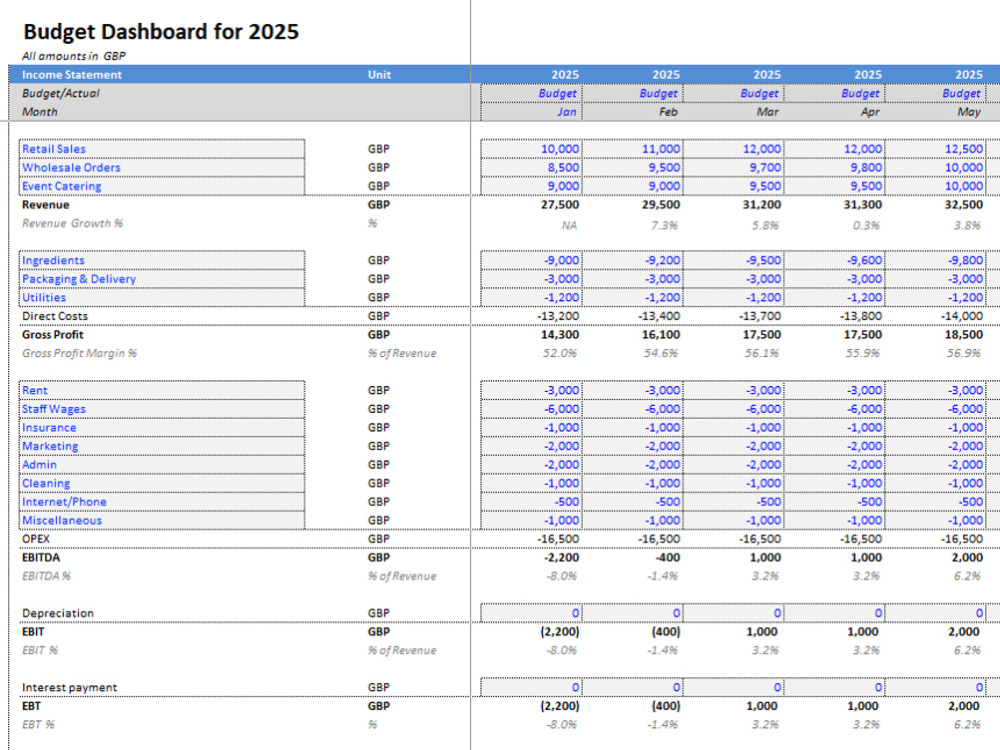Select the Admin label cell
This screenshot has width=1000, height=750.
click(x=162, y=464)
